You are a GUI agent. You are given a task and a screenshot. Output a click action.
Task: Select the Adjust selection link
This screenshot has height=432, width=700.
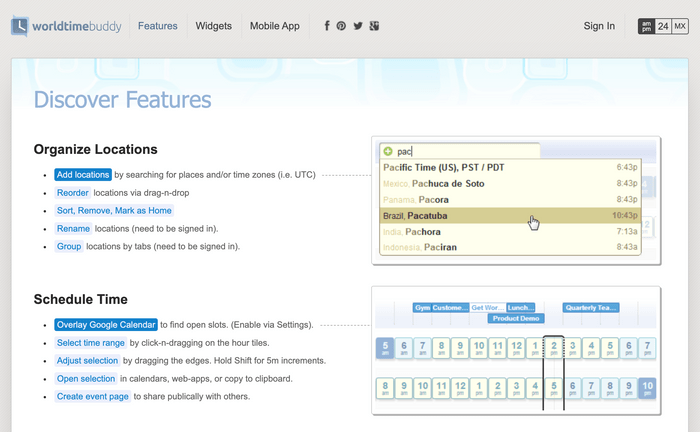coord(87,360)
